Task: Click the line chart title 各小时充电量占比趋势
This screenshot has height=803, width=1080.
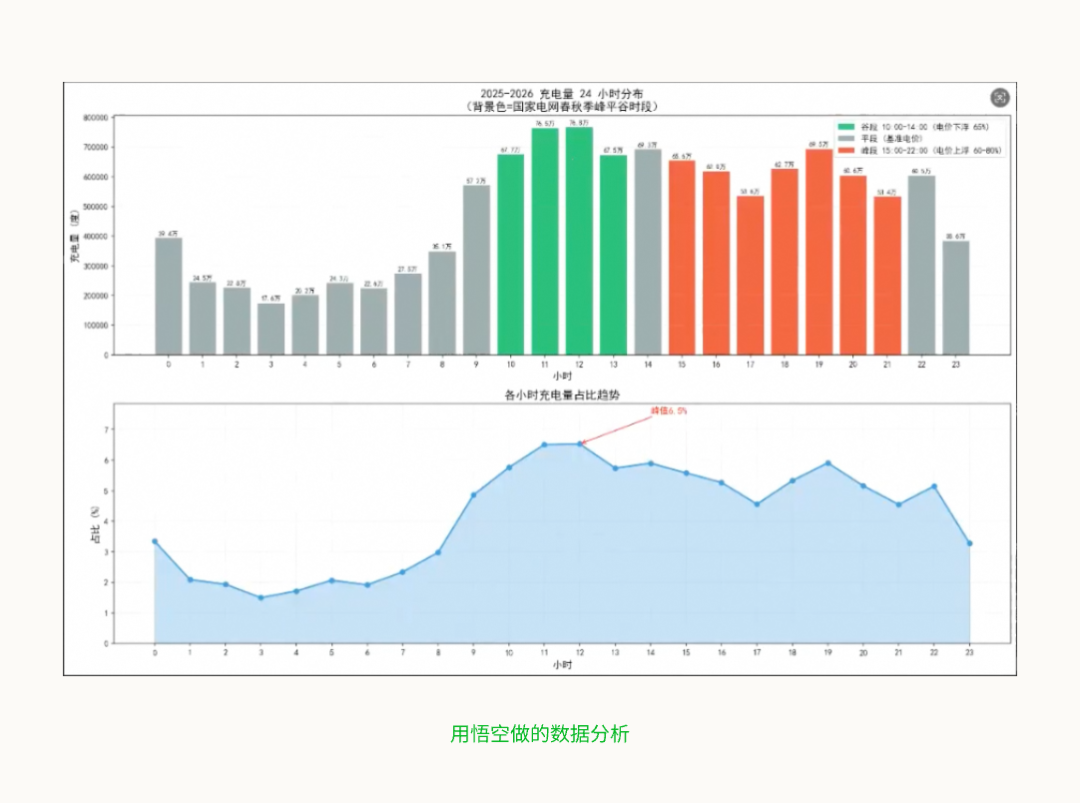Action: pyautogui.click(x=561, y=396)
